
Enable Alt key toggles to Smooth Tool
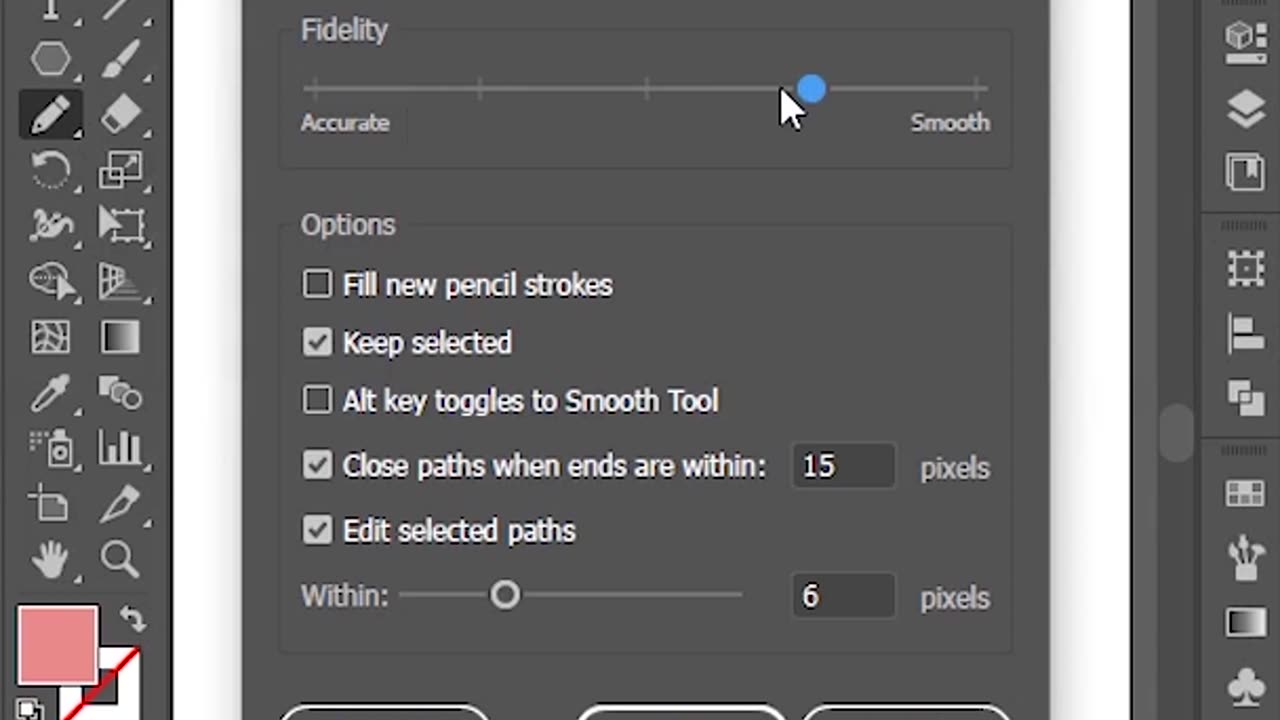317,400
